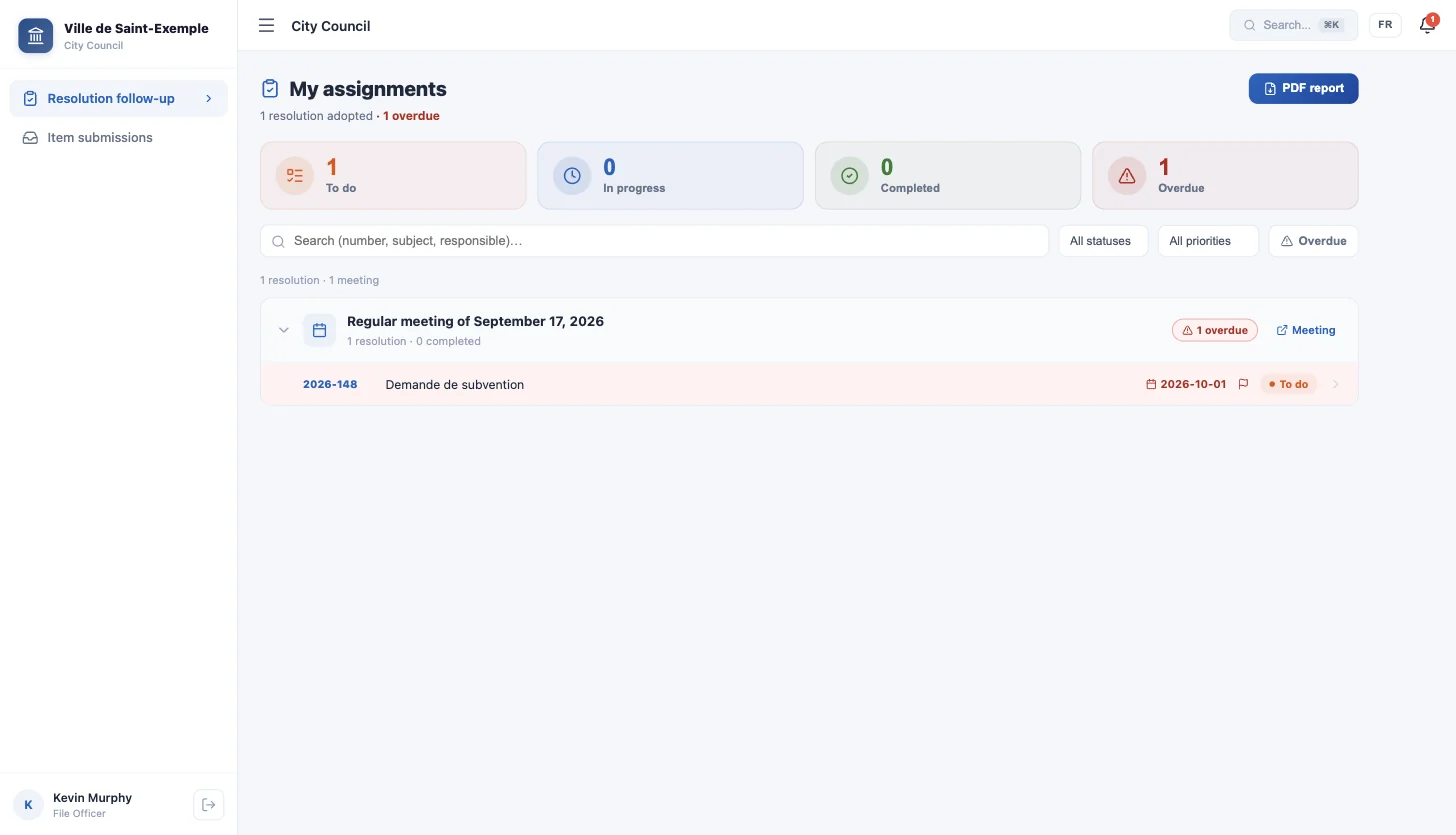Select the To do summary card
Image resolution: width=1456 pixels, height=835 pixels.
coord(393,176)
